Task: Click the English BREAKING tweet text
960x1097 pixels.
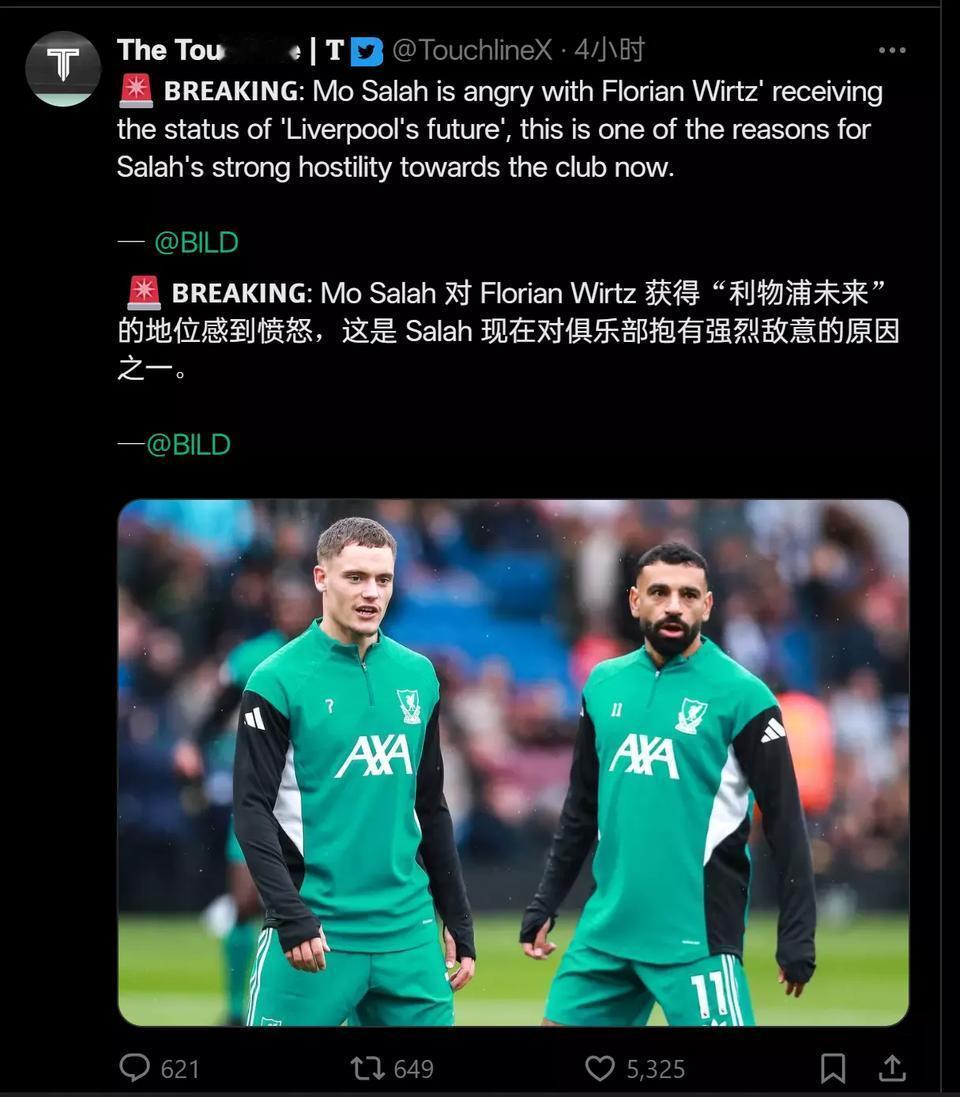Action: pos(500,129)
